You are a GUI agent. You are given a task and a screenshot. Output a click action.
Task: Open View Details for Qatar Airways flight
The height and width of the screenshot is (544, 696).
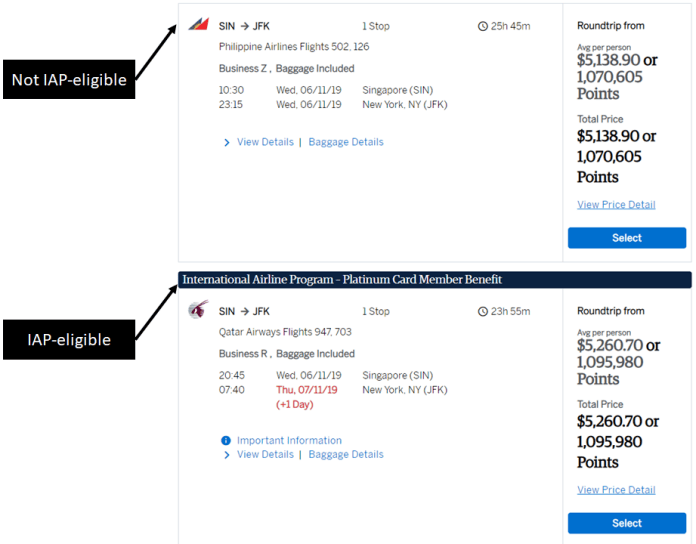265,454
